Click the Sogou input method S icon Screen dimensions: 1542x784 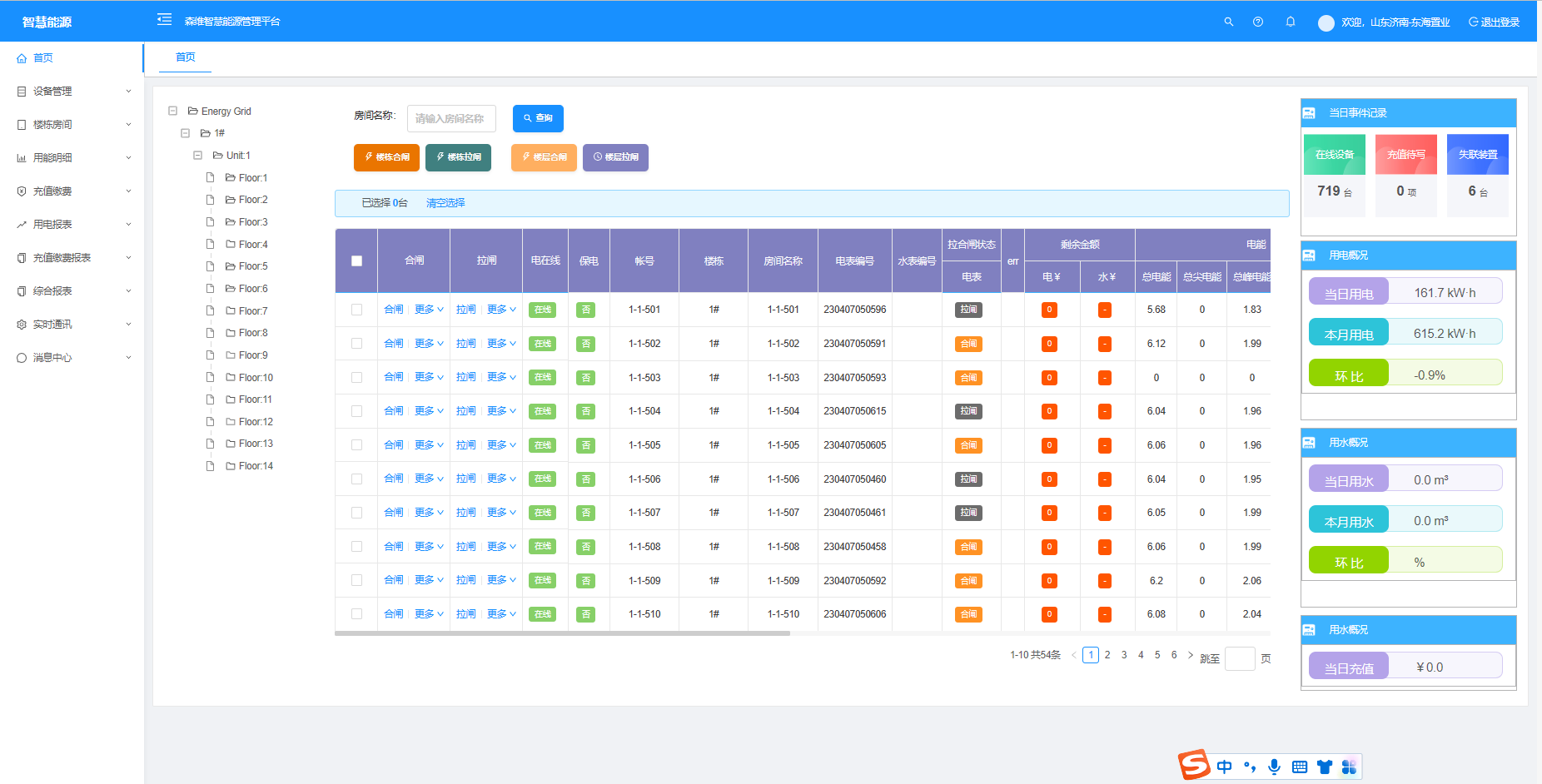[x=1193, y=765]
